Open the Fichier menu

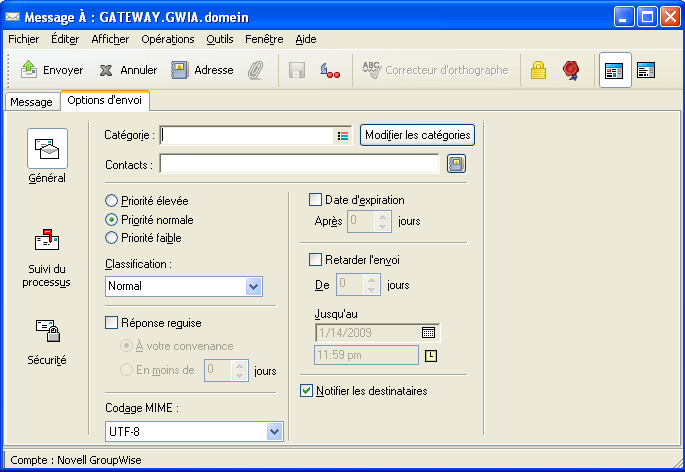[x=24, y=39]
